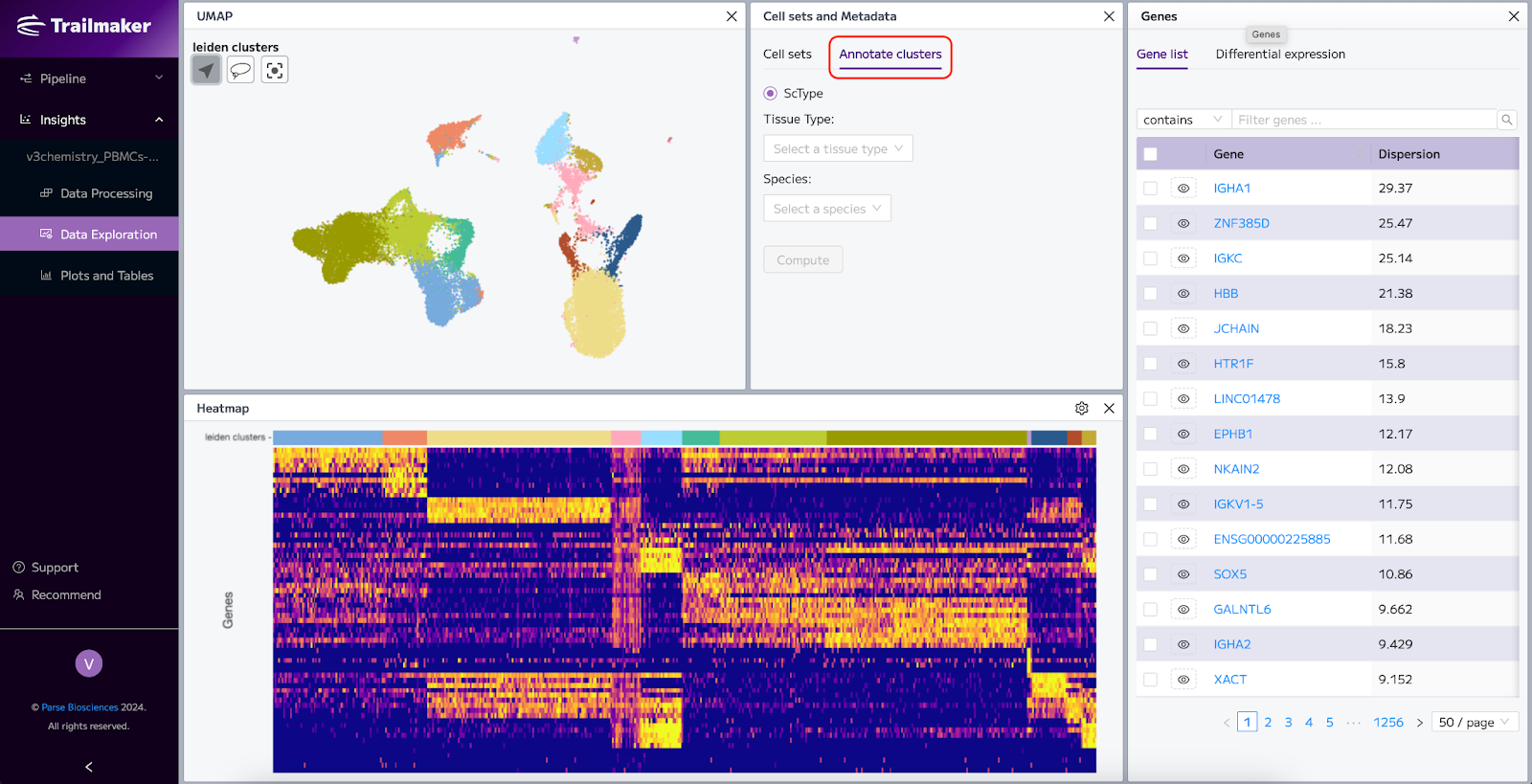Image resolution: width=1532 pixels, height=784 pixels.
Task: Select all genes with header checkbox
Action: (1150, 154)
